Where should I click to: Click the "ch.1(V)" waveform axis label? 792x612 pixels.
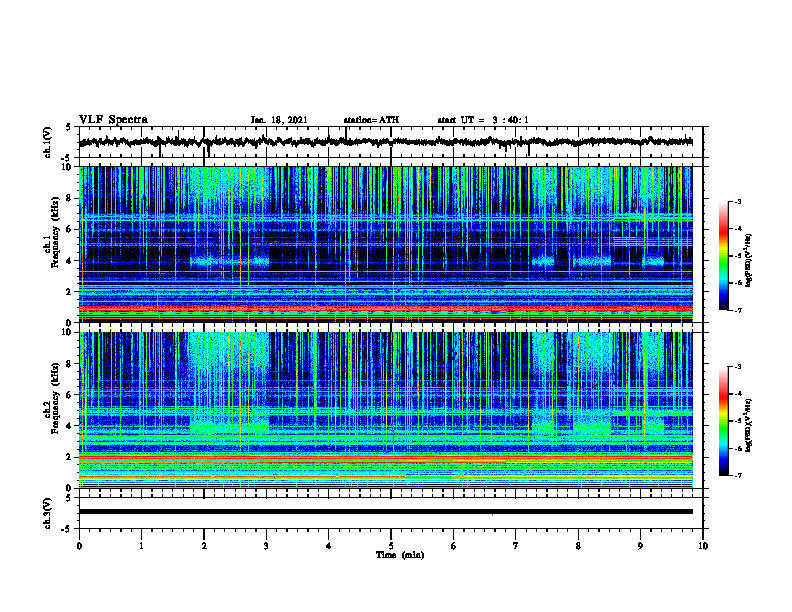(48, 142)
